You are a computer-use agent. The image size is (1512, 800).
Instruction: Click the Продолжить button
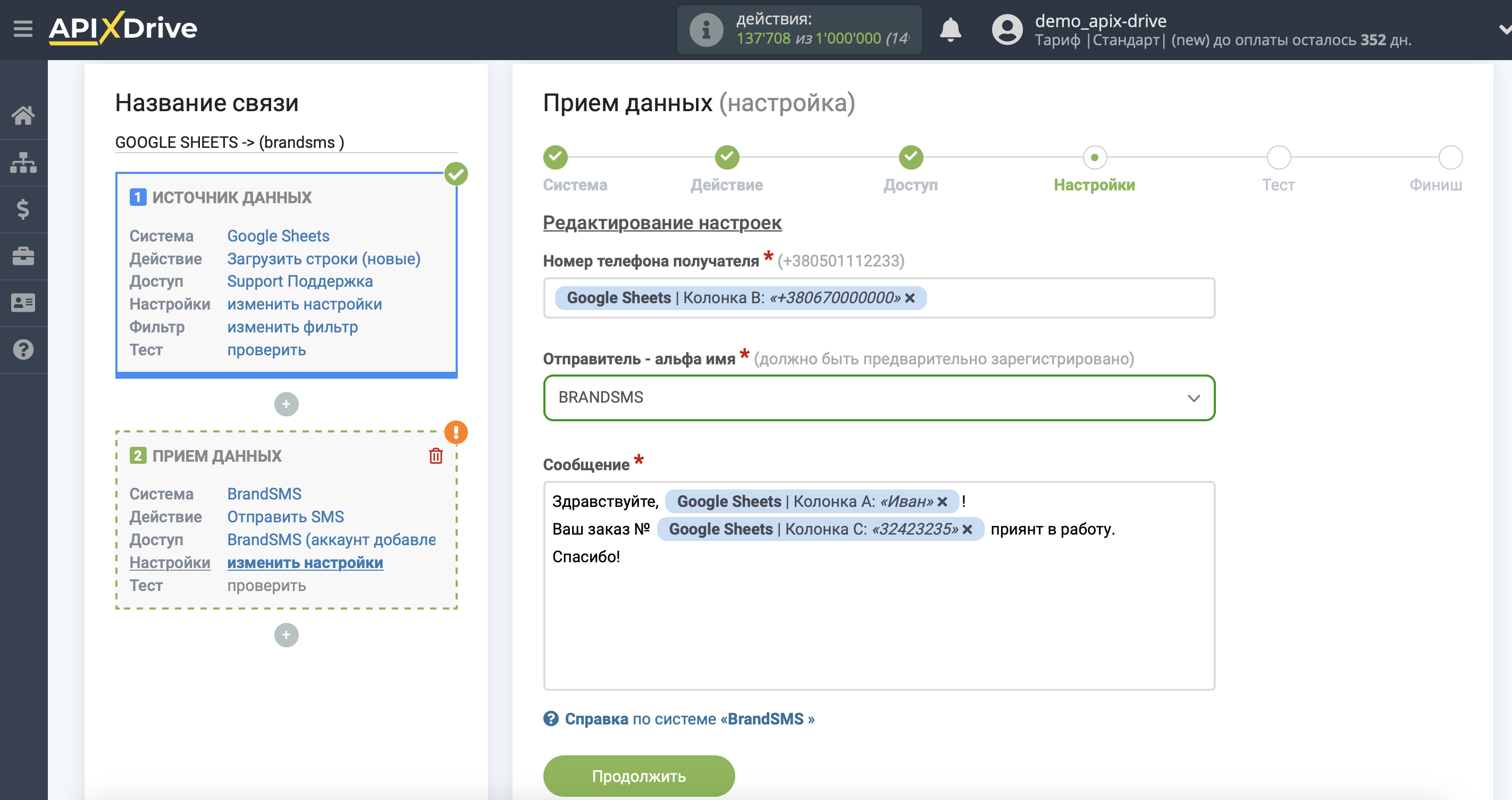[639, 776]
